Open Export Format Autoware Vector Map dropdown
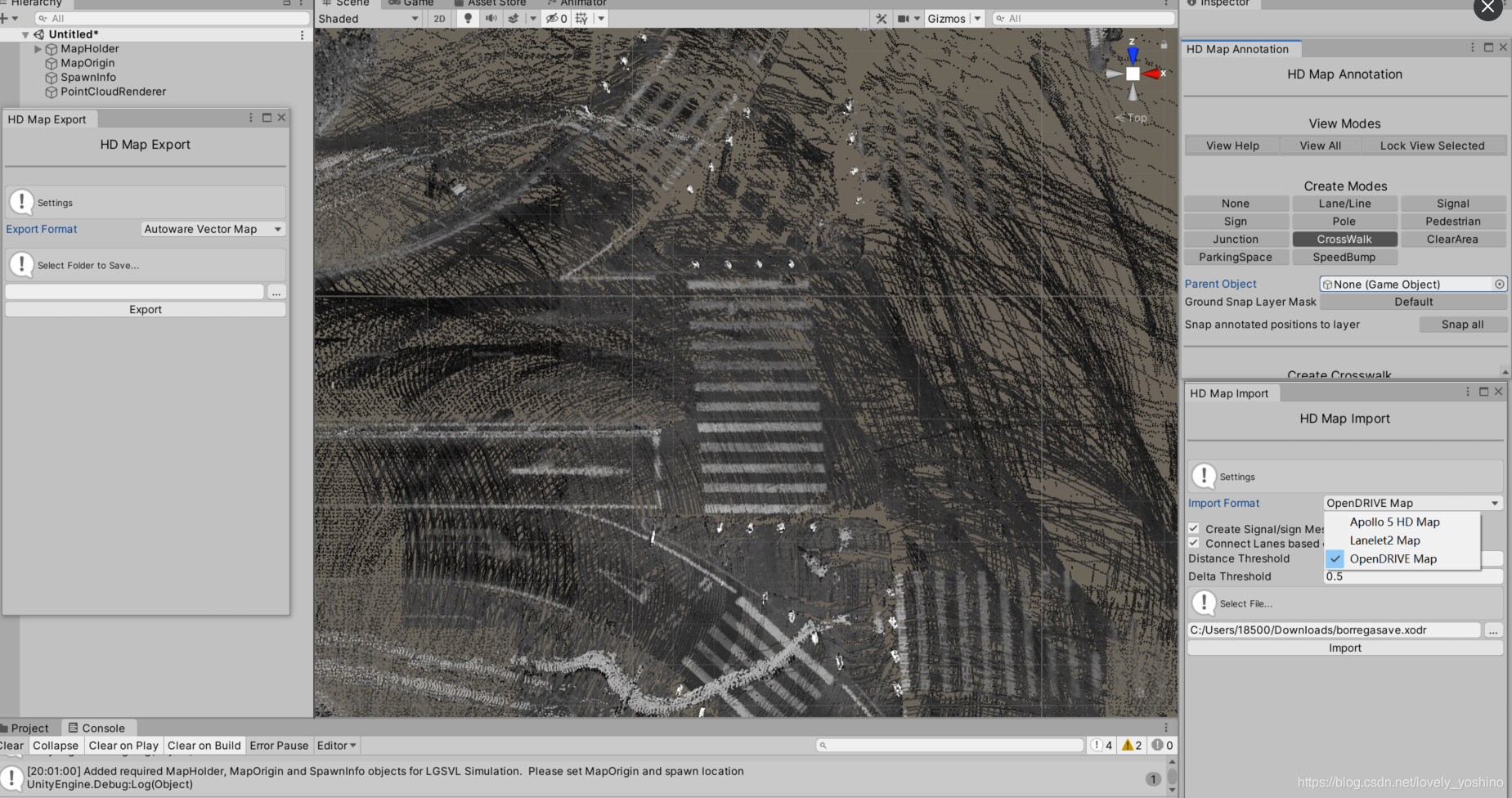Viewport: 1512px width, 798px height. pyautogui.click(x=213, y=229)
